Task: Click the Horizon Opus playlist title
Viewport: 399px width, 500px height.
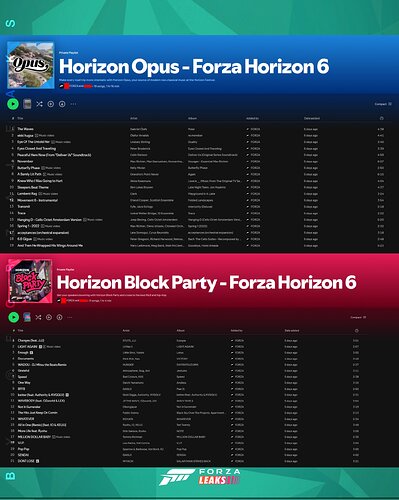Action: [194, 66]
